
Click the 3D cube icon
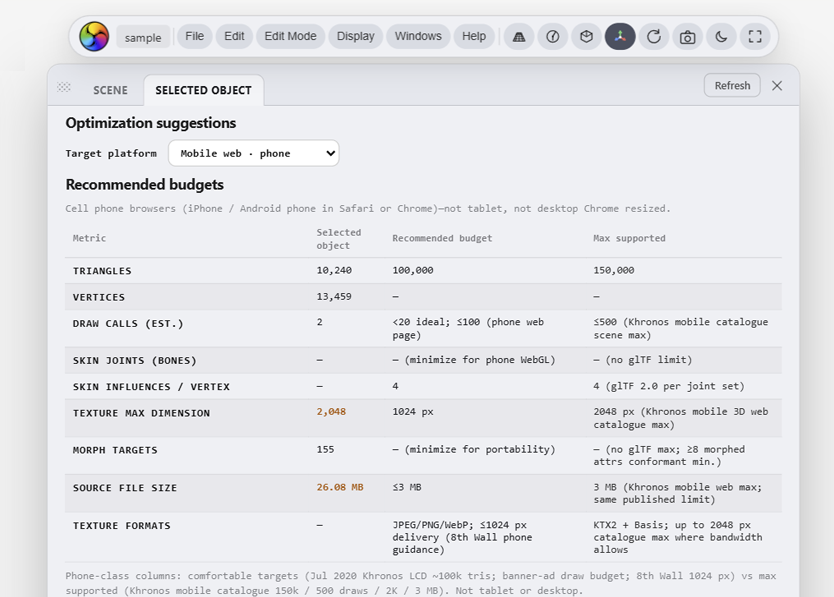tap(586, 37)
